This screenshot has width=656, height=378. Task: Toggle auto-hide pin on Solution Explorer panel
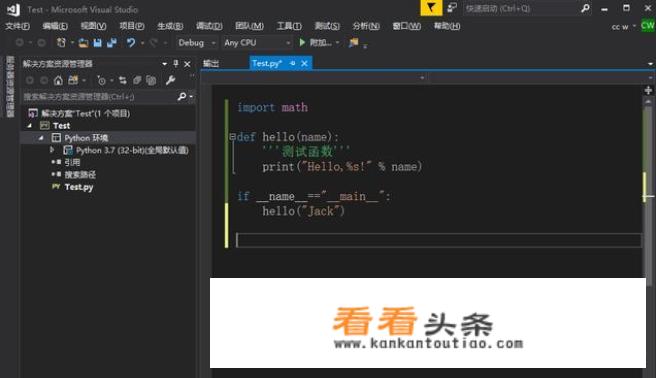[176, 64]
